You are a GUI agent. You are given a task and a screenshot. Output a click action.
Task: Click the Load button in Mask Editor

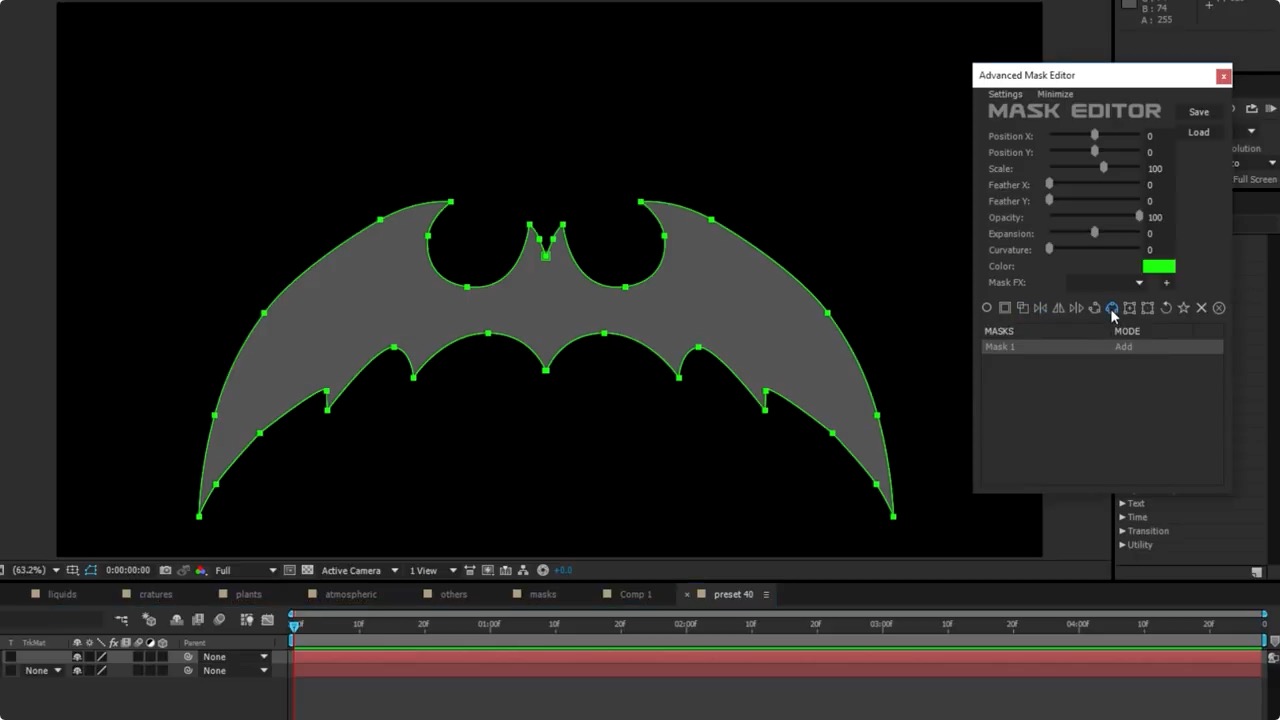click(1198, 131)
